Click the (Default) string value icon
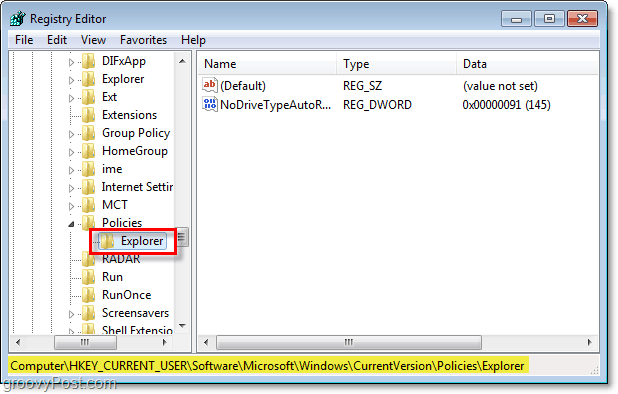 [210, 85]
